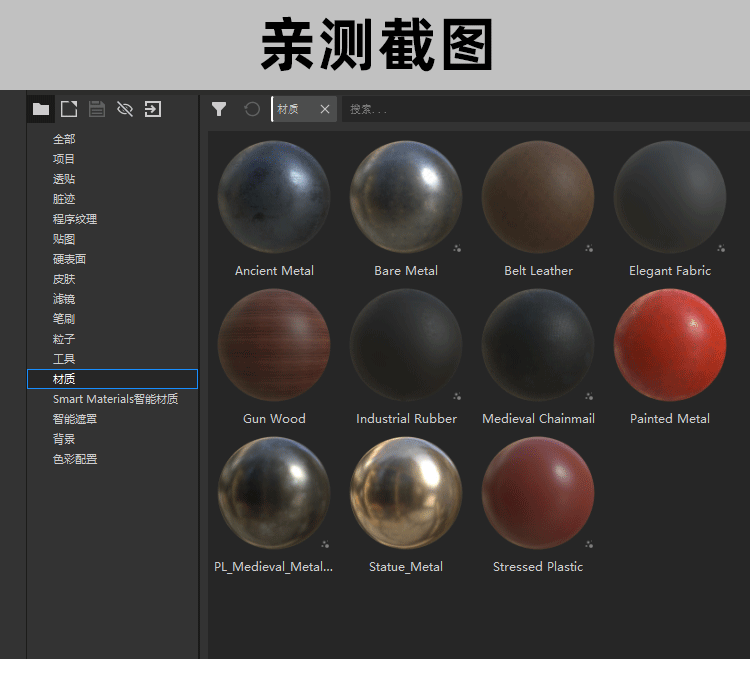Toggle the hidden-items eye icon
The image size is (750, 678).
(x=125, y=109)
